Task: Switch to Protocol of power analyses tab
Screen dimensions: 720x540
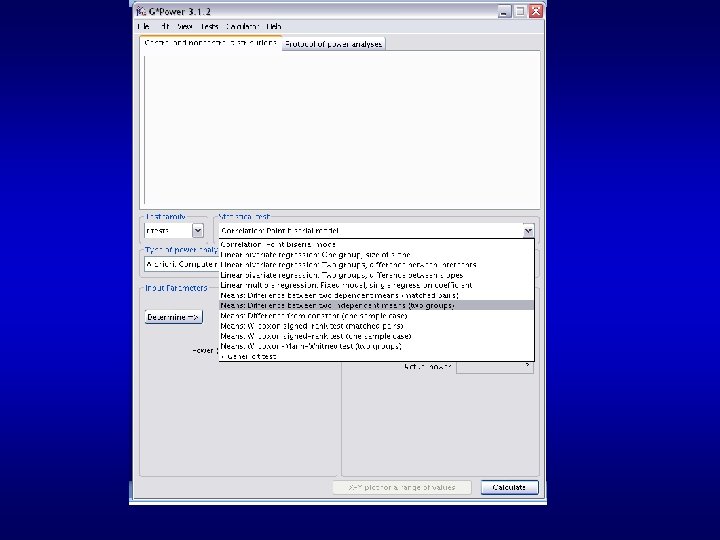Action: point(333,44)
